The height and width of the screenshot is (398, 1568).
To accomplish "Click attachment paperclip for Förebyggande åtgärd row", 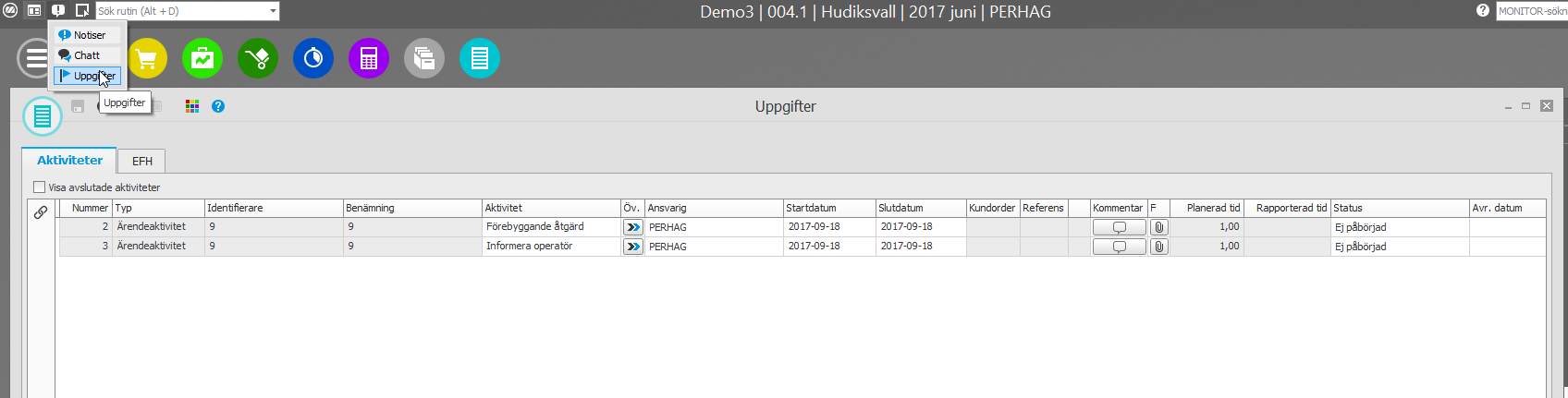I will point(1159,227).
